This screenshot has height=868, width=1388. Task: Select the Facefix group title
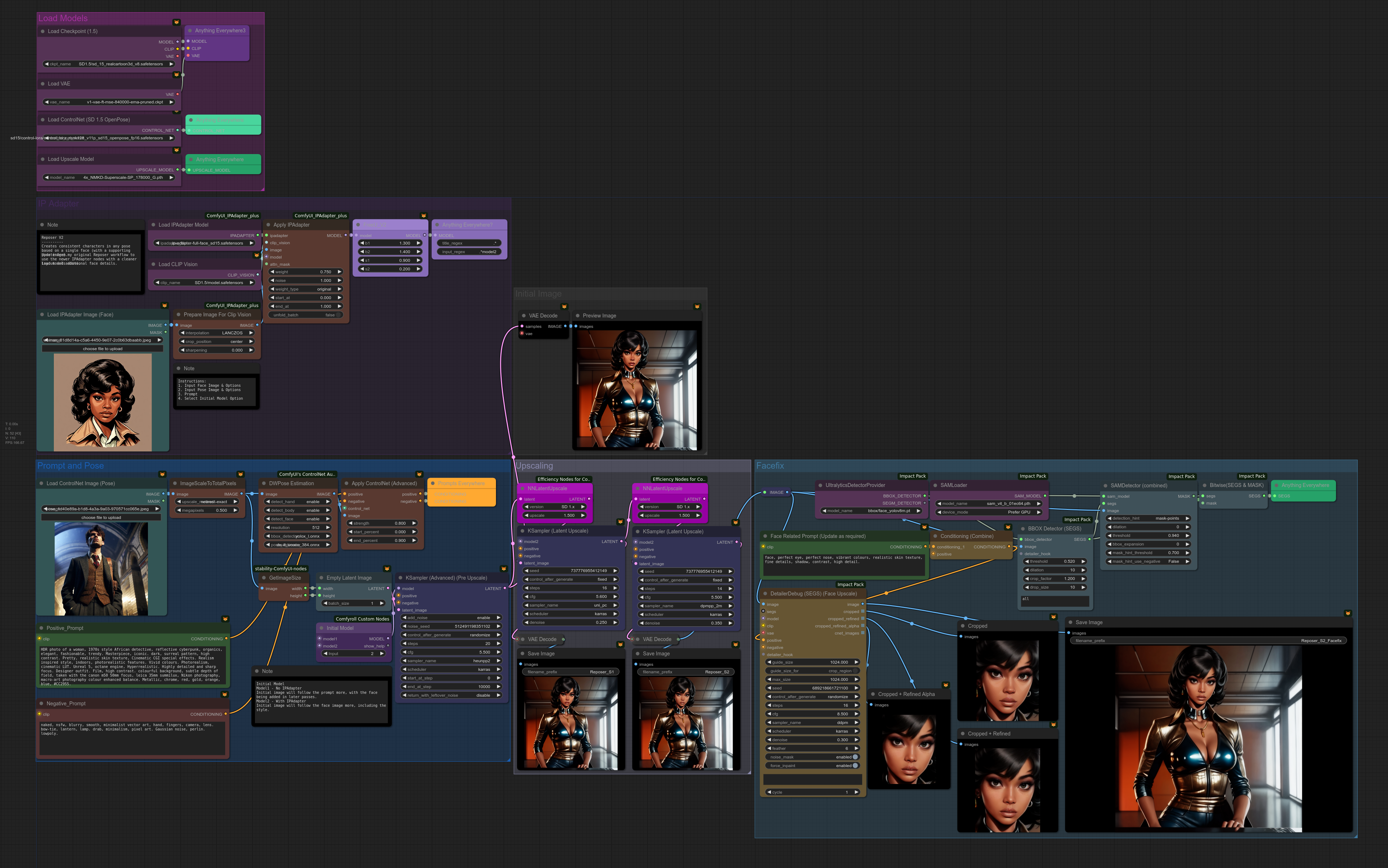770,465
